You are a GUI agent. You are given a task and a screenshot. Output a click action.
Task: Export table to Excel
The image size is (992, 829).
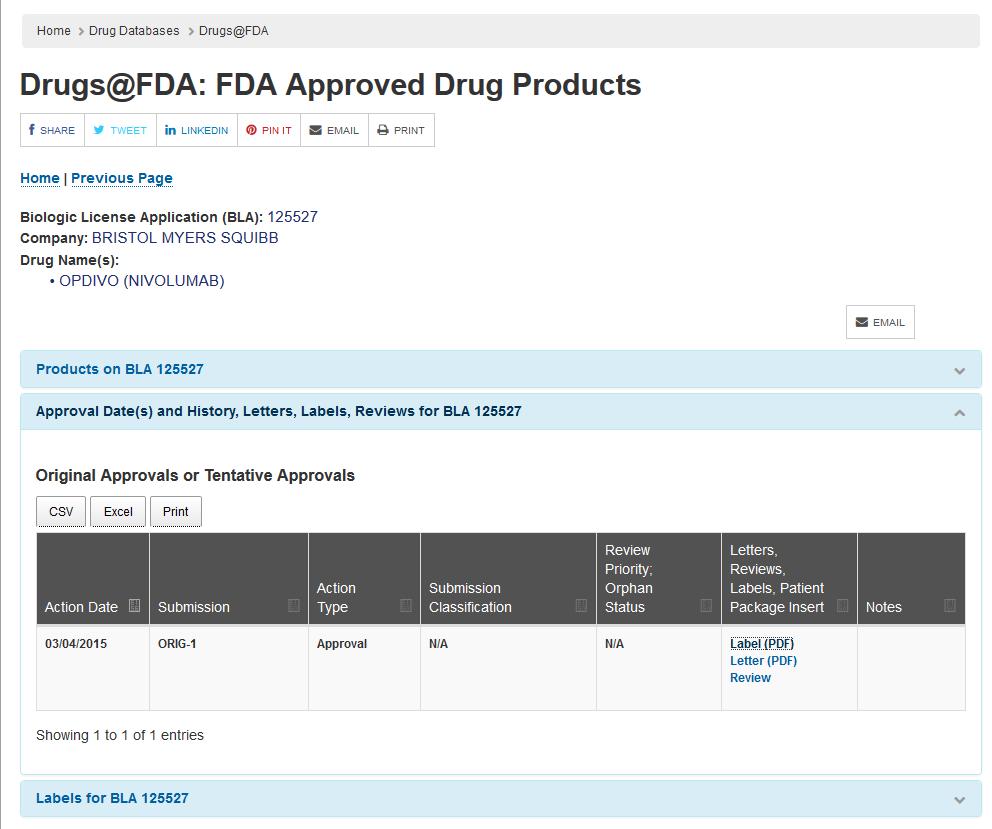118,511
